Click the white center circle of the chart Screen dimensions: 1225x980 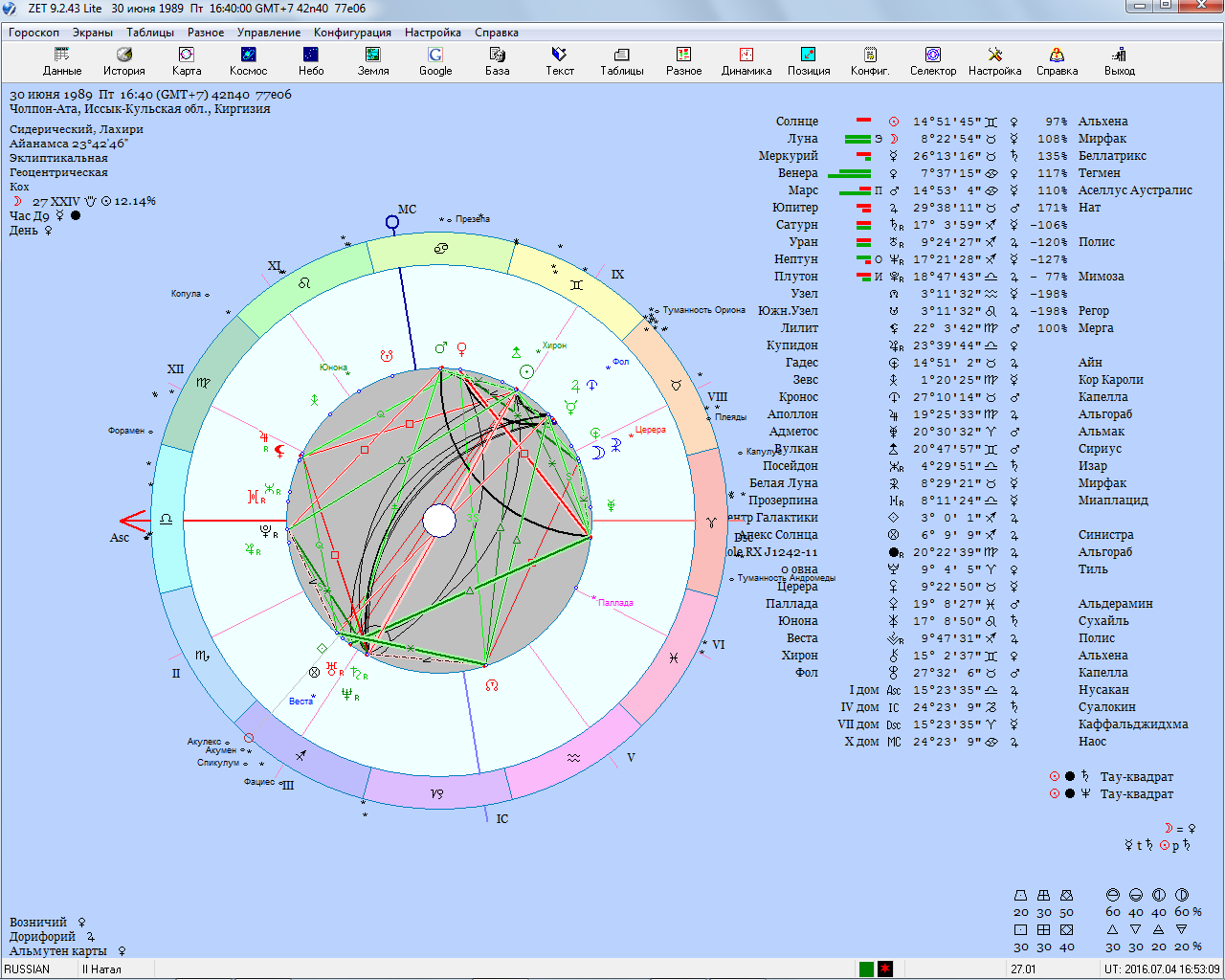click(439, 522)
